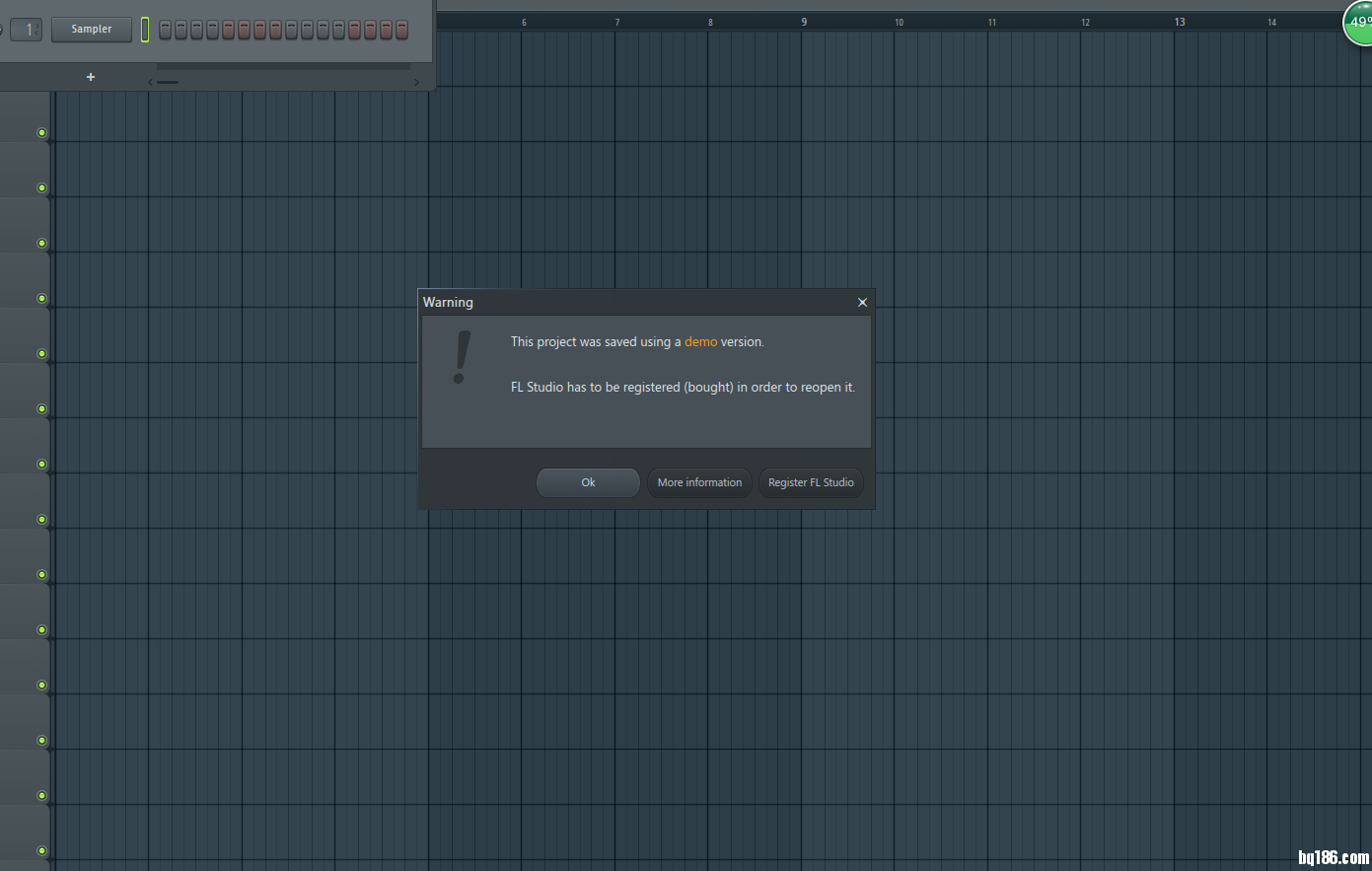
Task: Click the 'Warning' dialog title text
Action: point(448,302)
